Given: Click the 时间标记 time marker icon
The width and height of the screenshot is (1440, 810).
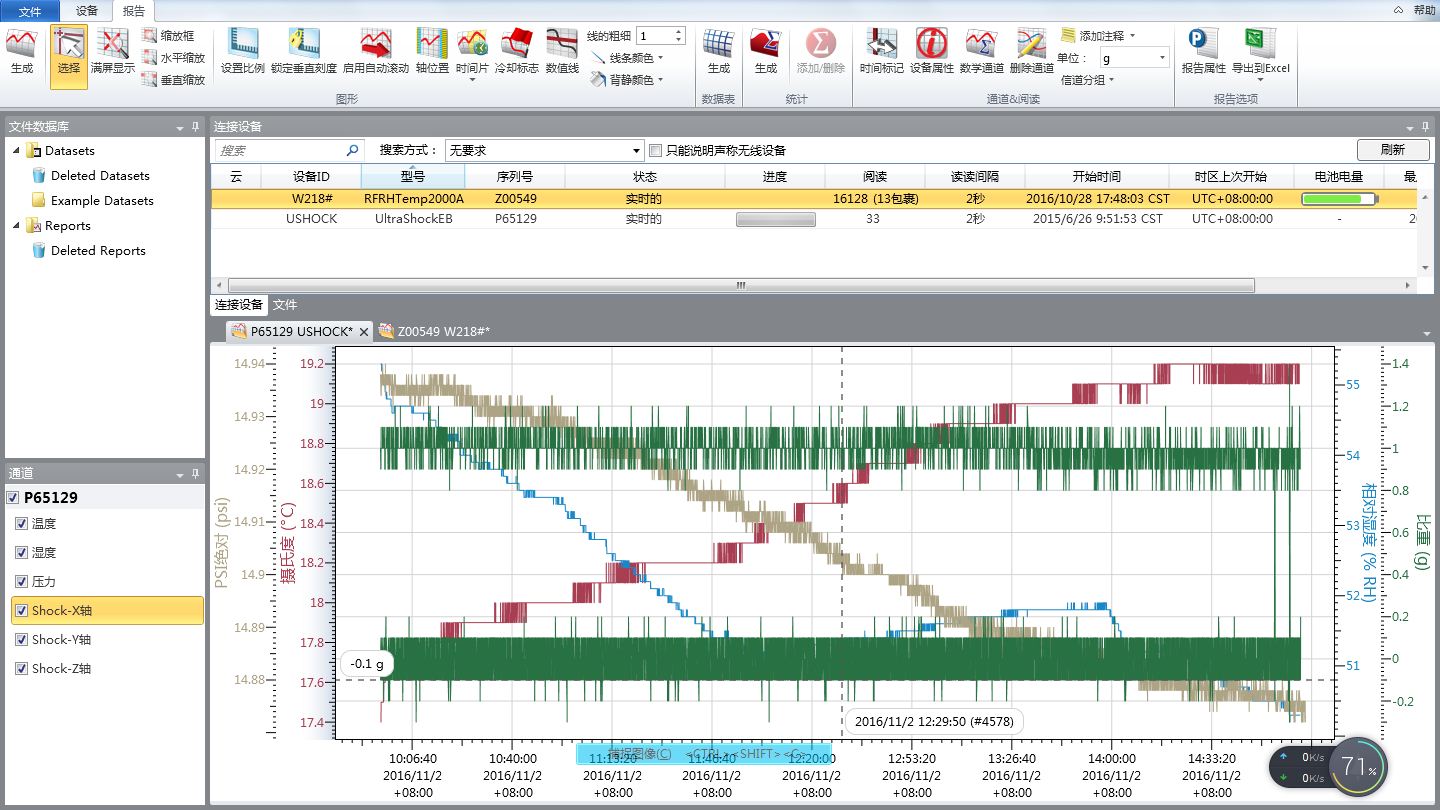Looking at the screenshot, I should [x=881, y=45].
